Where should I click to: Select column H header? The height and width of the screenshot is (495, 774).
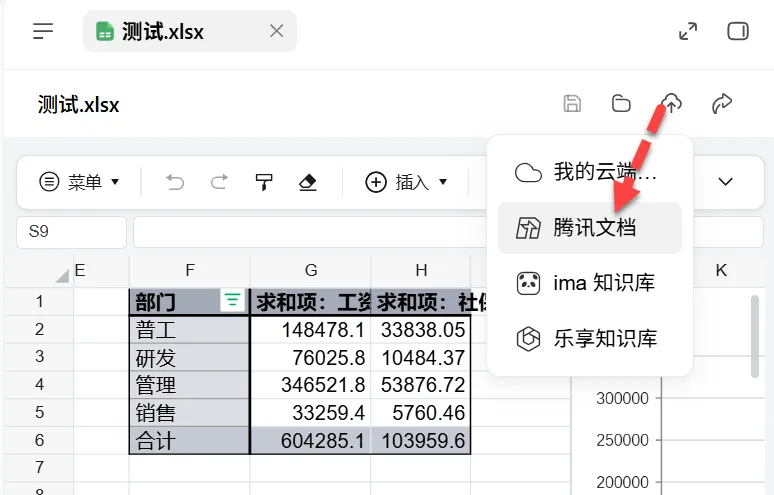click(x=421, y=270)
